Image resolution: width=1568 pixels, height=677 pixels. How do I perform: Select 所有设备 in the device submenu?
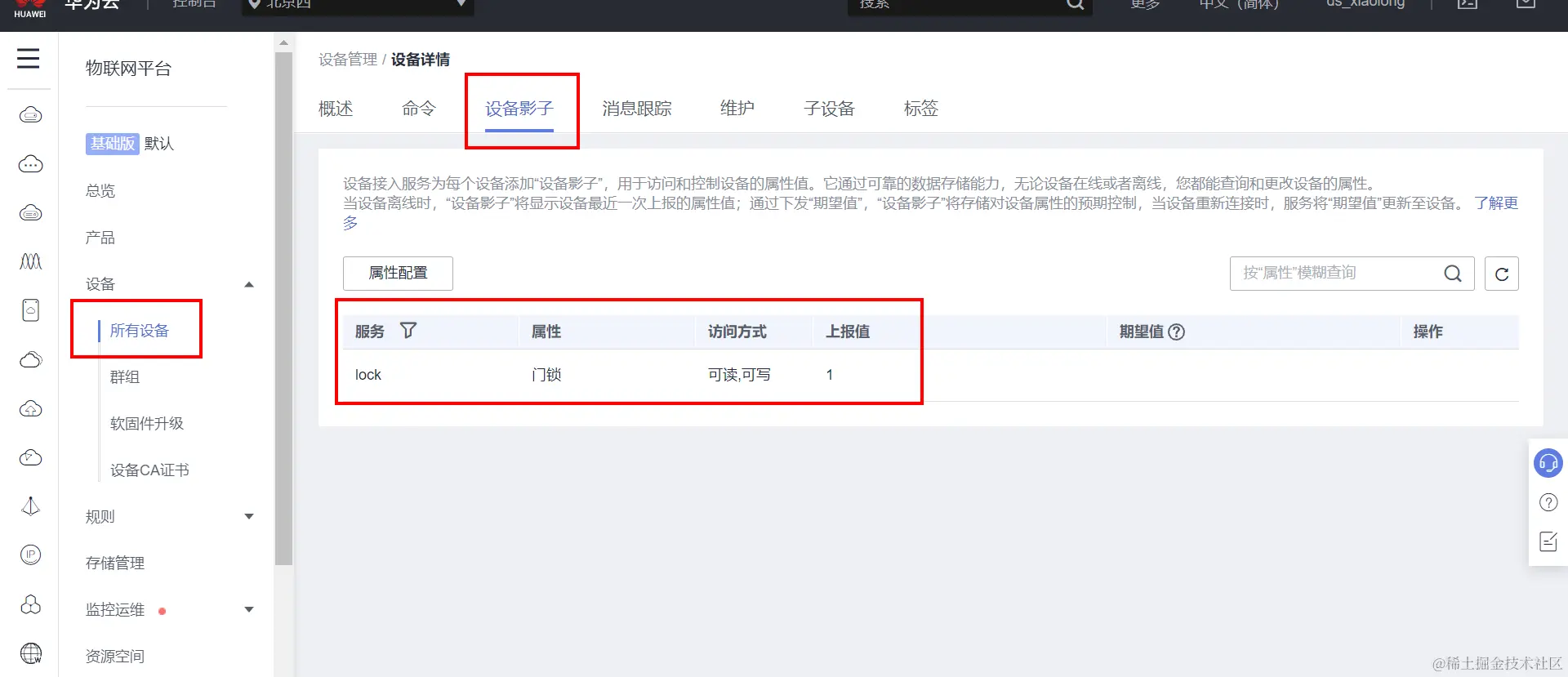pos(140,330)
